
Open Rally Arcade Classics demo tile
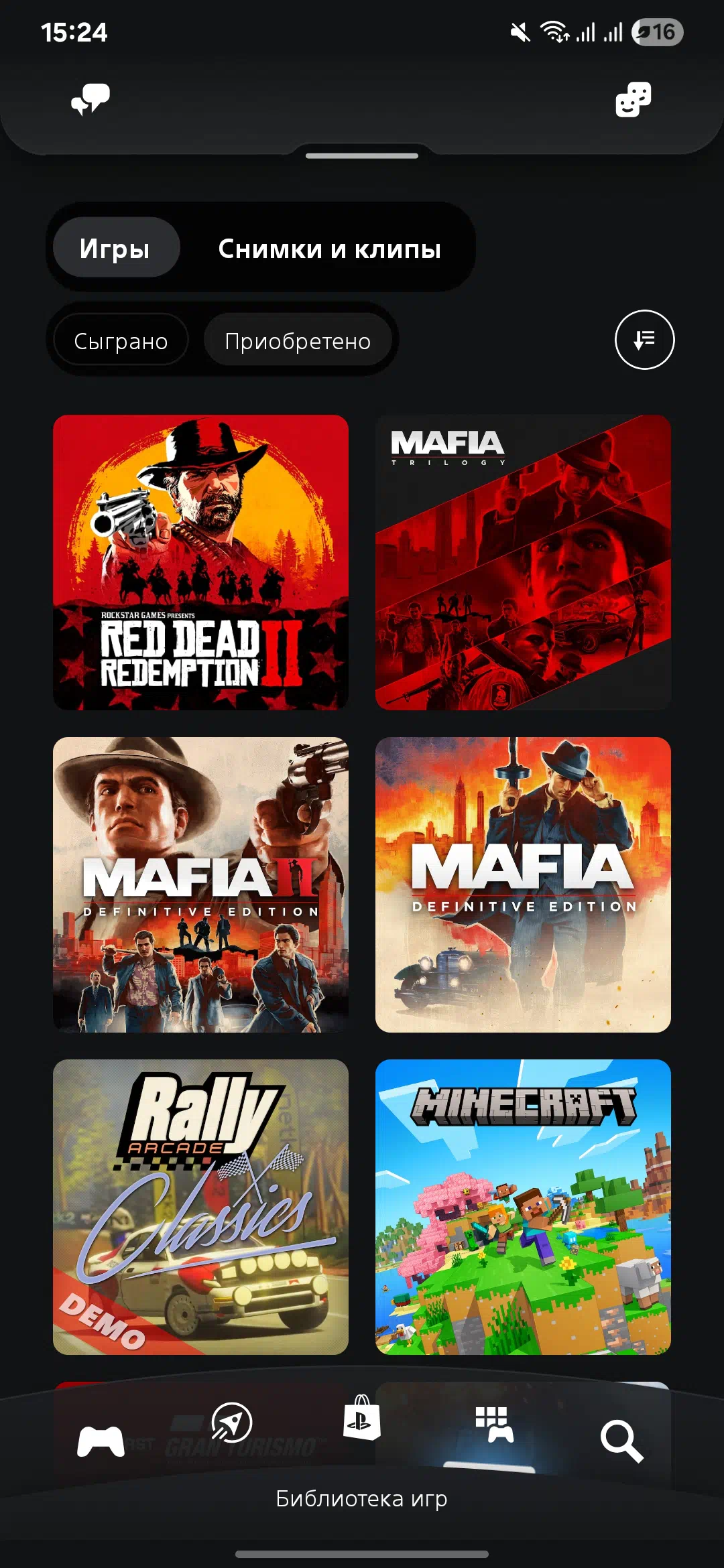pyautogui.click(x=200, y=1207)
